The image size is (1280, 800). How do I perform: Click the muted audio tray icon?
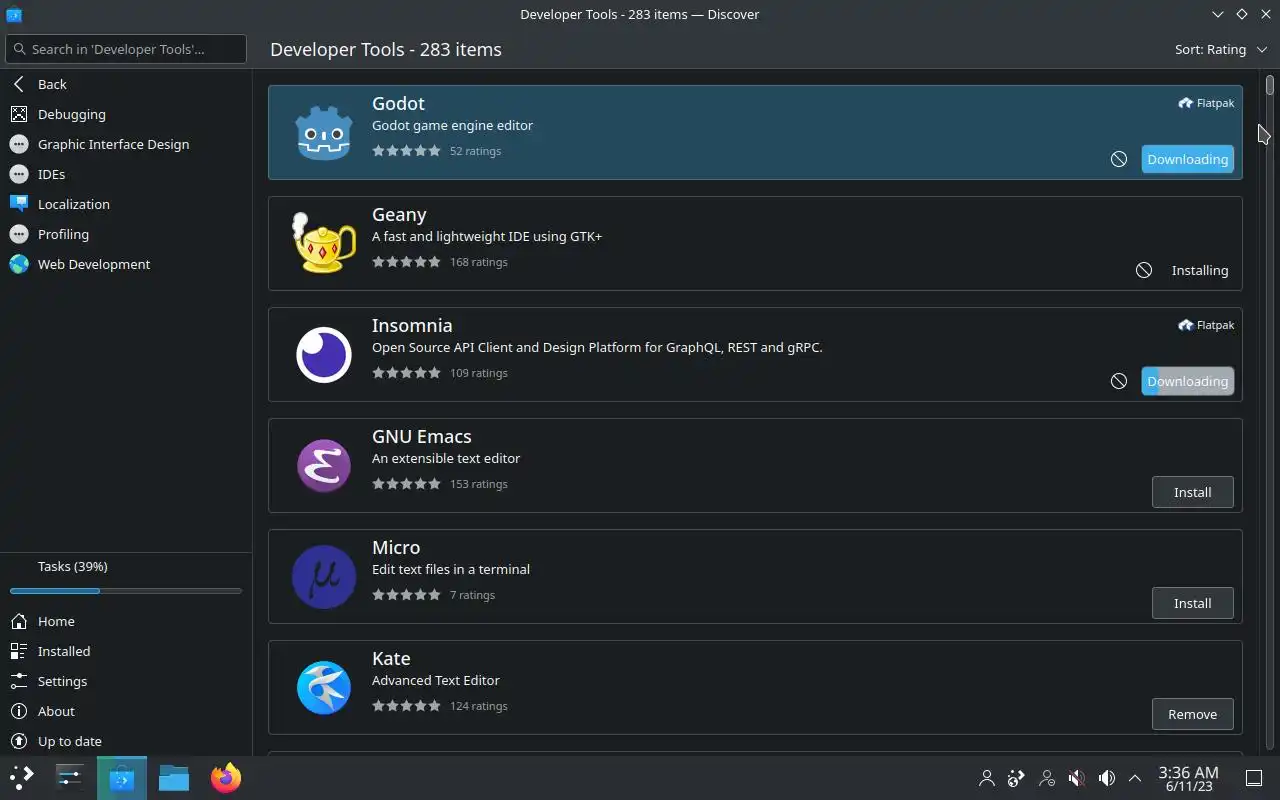pyautogui.click(x=1076, y=777)
